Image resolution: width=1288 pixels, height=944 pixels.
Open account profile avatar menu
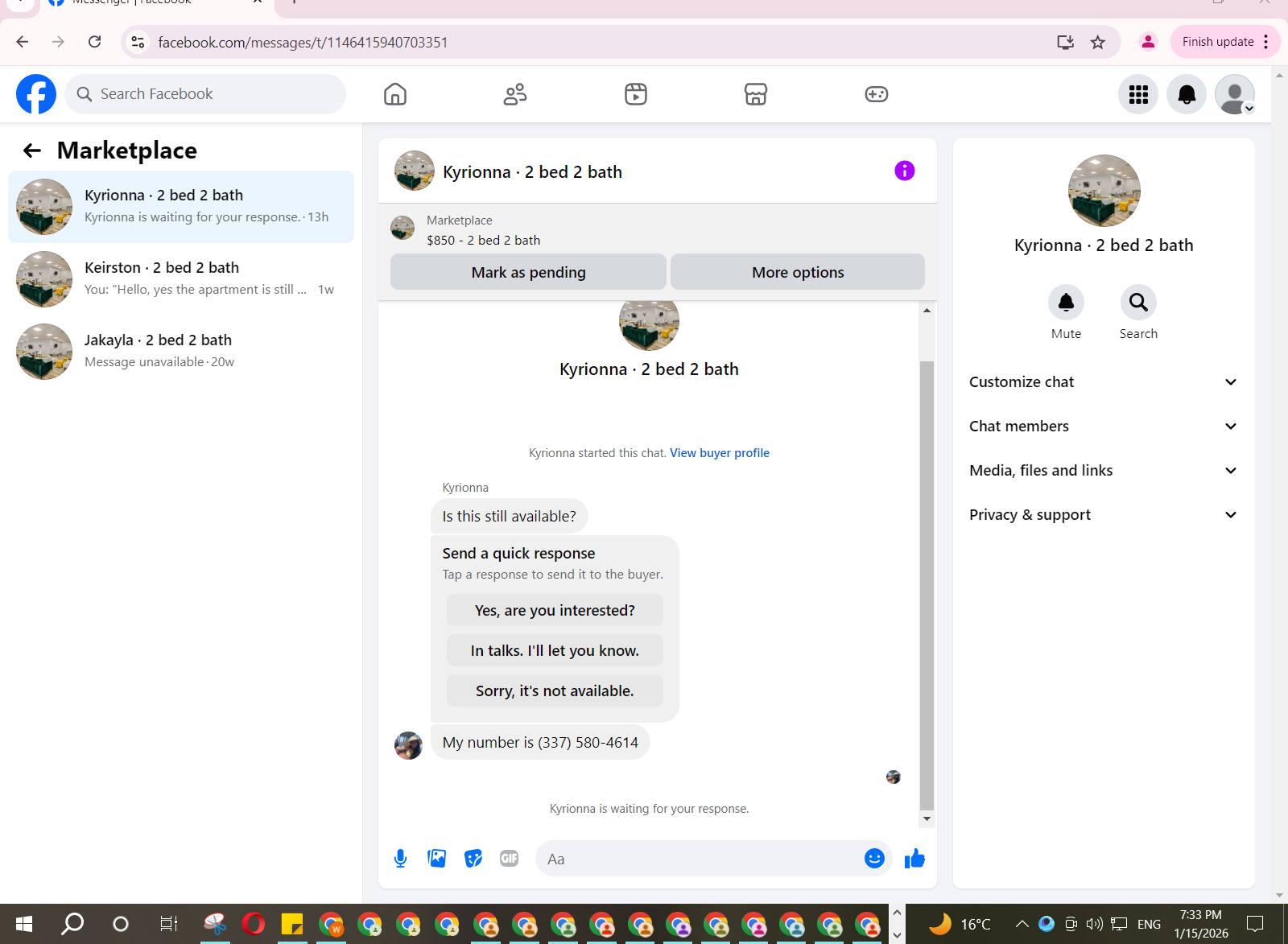pos(1235,94)
